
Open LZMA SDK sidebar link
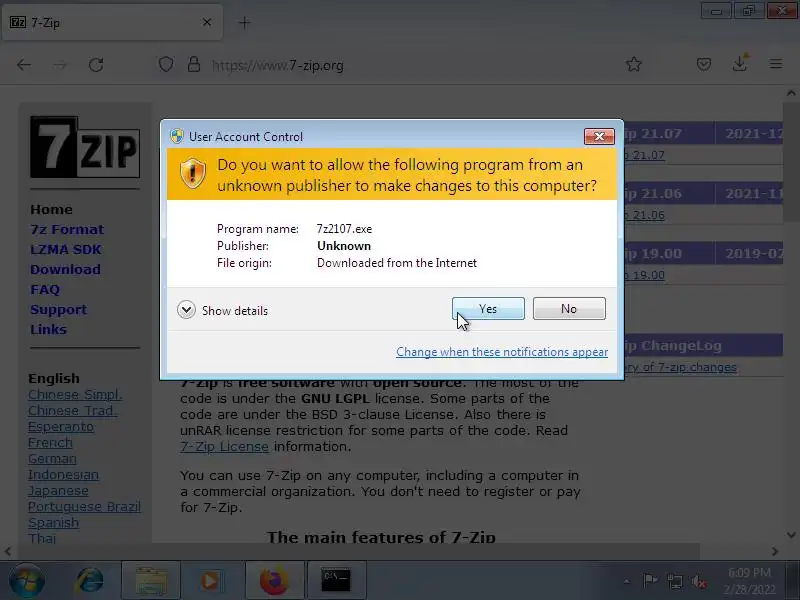(66, 249)
